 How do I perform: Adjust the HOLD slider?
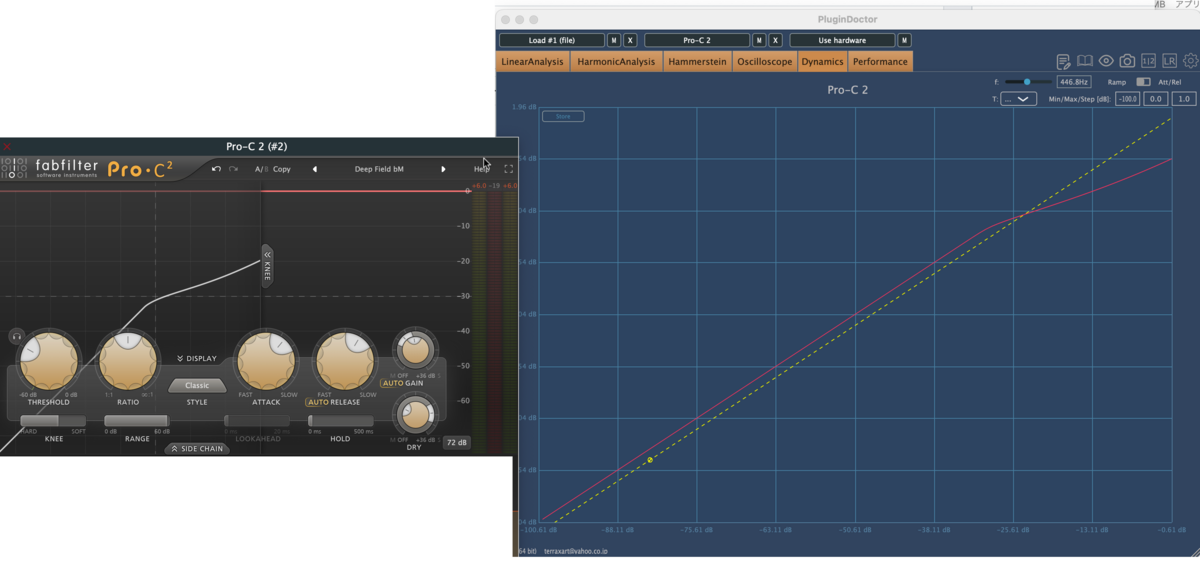tap(340, 421)
